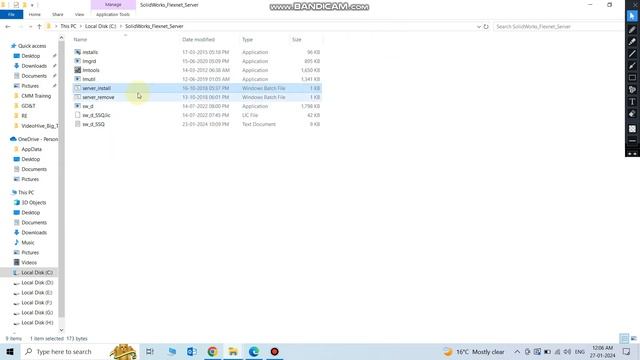Select This PC in navigation pane
Screen dimensions: 640x360
pos(26,193)
